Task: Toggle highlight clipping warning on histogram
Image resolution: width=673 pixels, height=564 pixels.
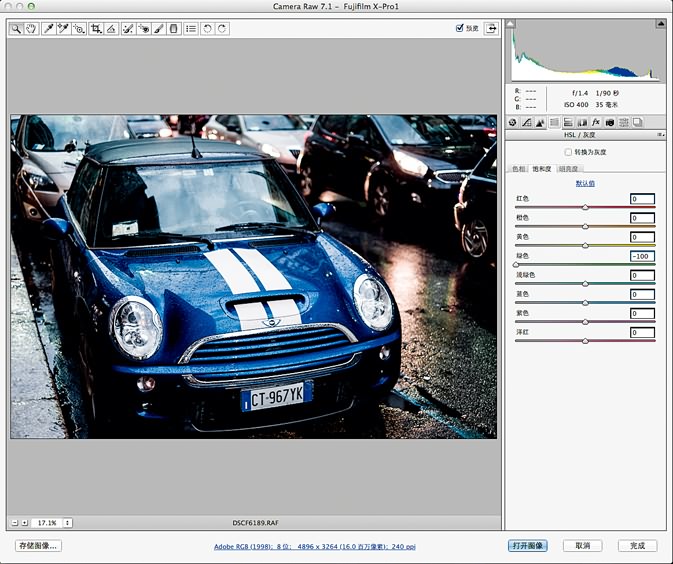Action: pyautogui.click(x=661, y=24)
